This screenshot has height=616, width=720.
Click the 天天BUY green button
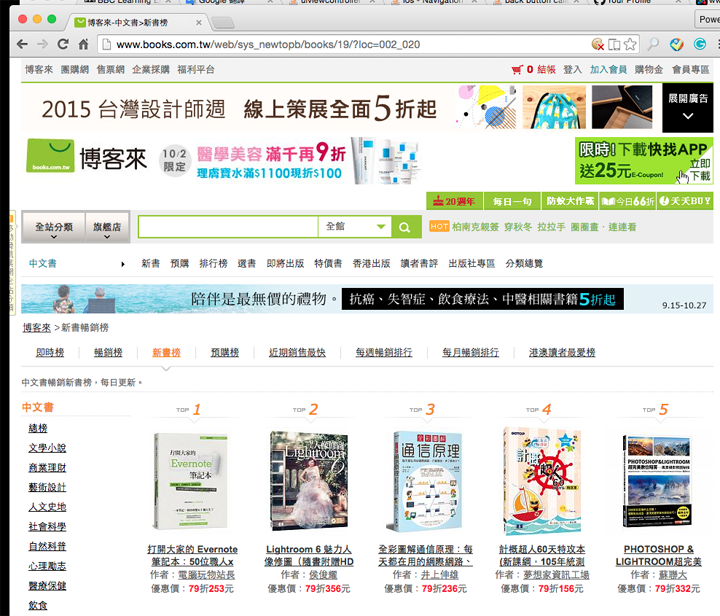tap(685, 201)
